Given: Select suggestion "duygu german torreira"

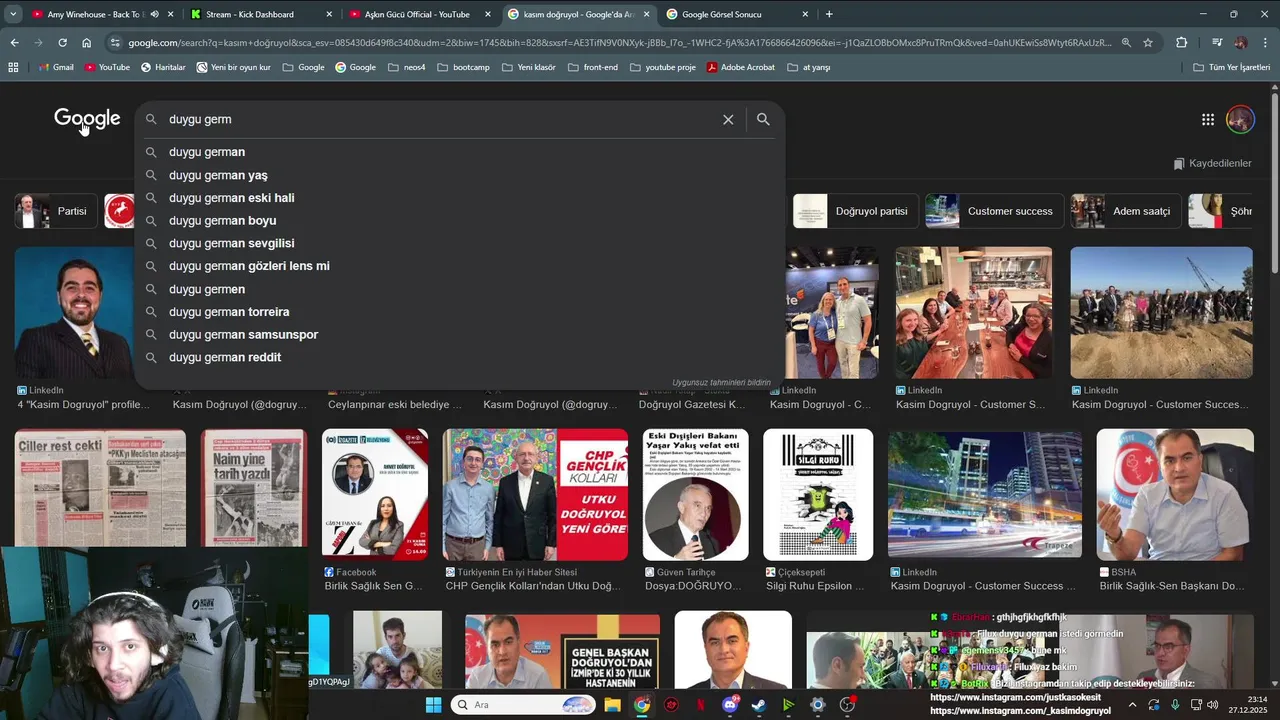Looking at the screenshot, I should (460, 312).
